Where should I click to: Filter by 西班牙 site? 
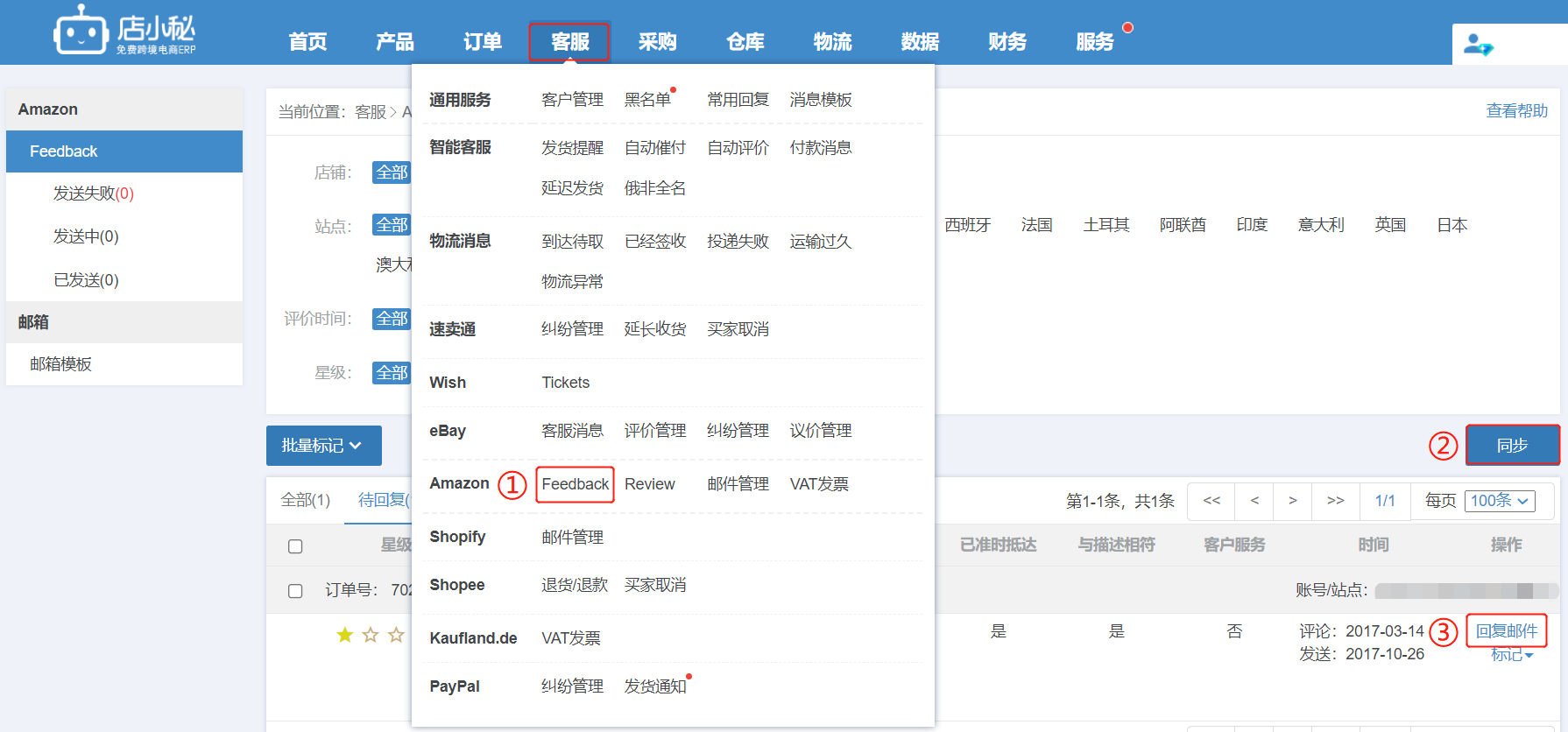tap(968, 225)
